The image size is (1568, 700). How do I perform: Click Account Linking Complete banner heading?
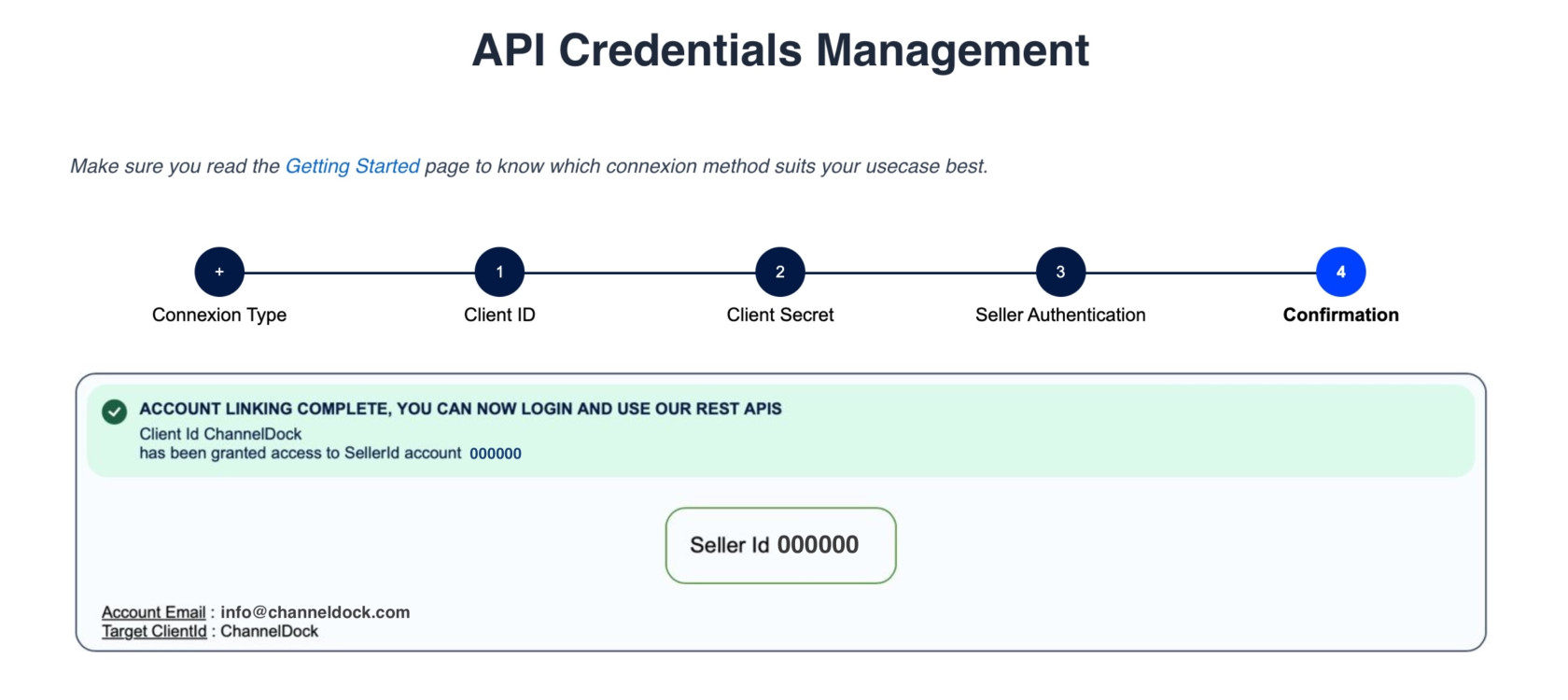click(x=460, y=409)
